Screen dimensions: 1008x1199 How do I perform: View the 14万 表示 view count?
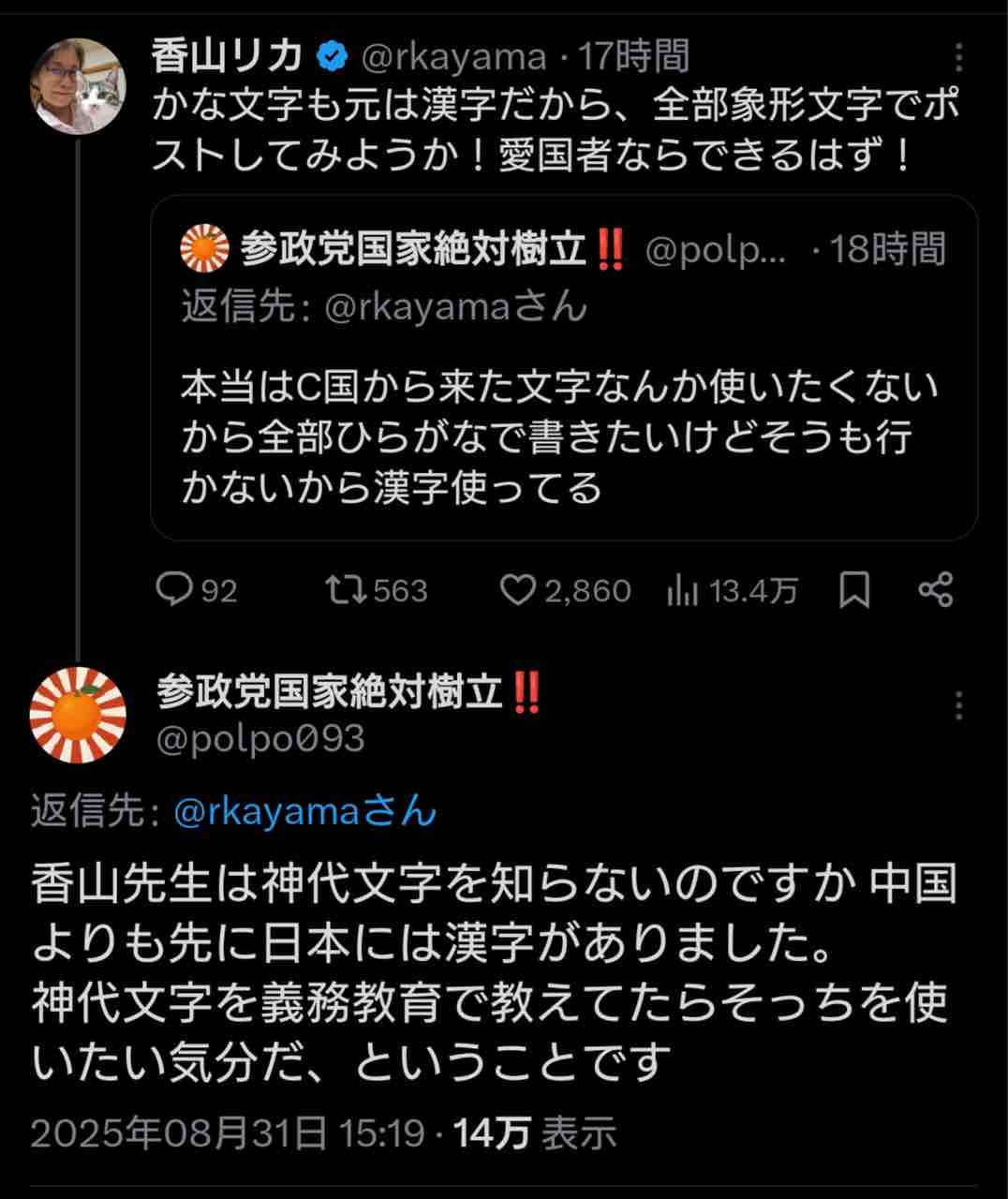point(536,1133)
